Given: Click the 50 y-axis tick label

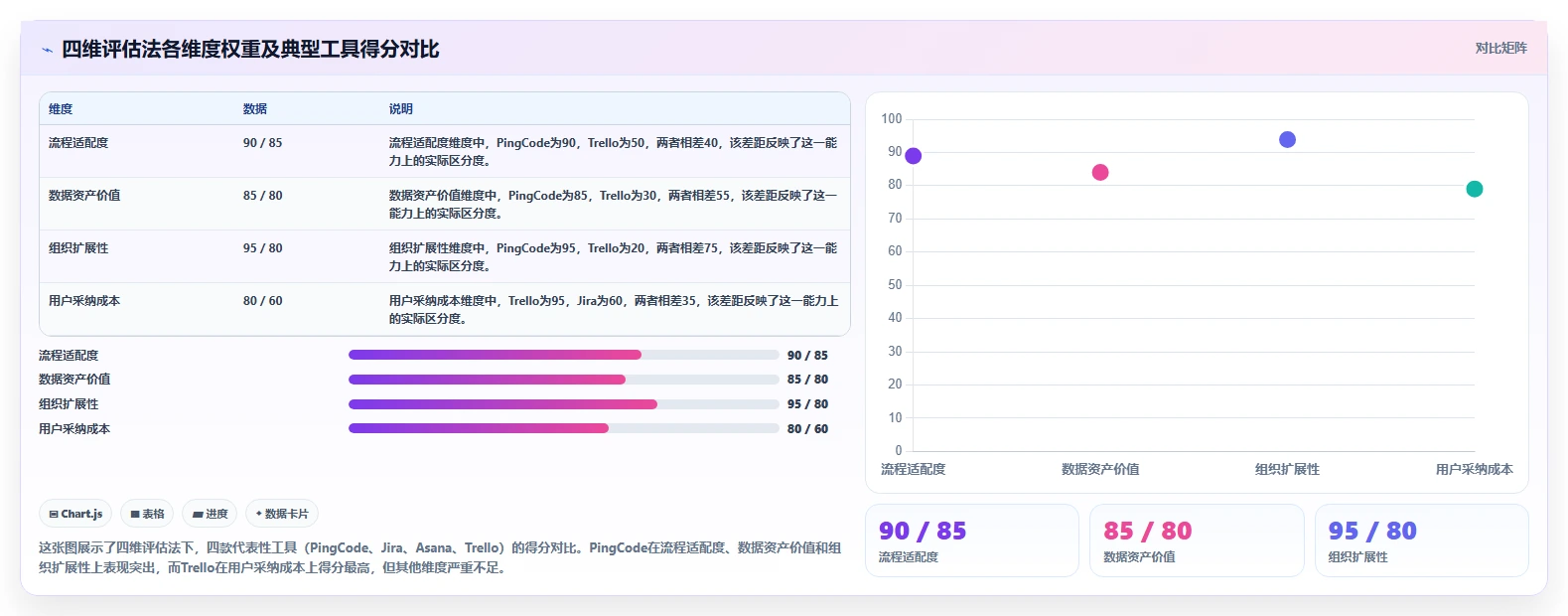Looking at the screenshot, I should coord(895,285).
